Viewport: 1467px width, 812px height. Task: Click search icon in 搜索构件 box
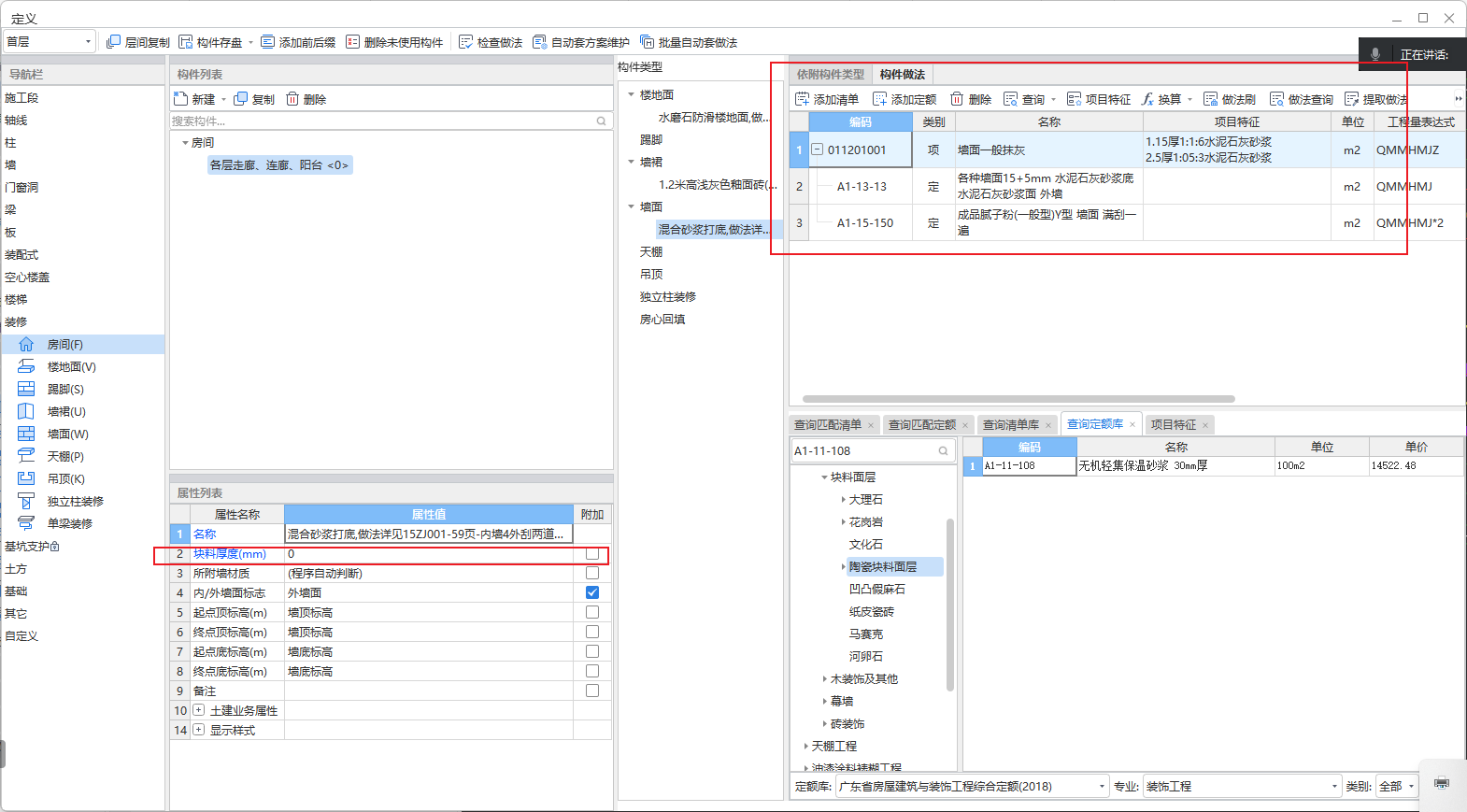601,121
